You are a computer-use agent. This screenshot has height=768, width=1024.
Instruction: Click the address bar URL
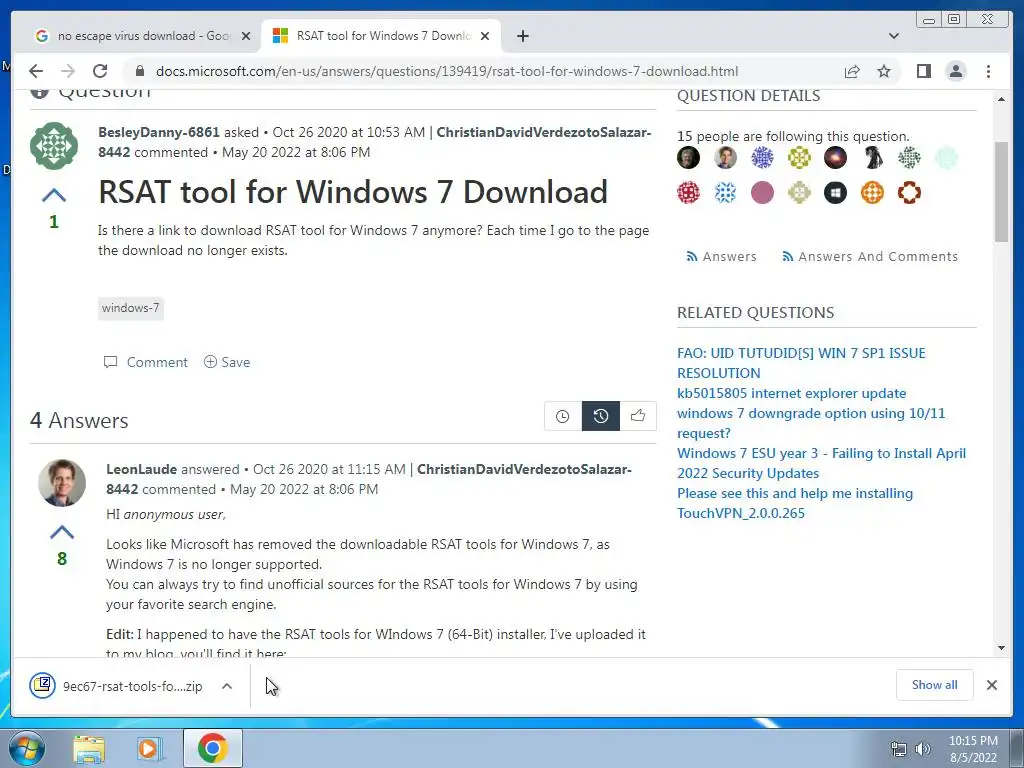[x=447, y=71]
